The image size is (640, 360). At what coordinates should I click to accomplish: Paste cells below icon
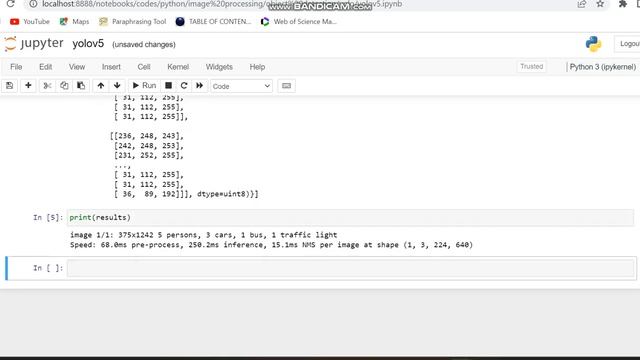click(81, 86)
